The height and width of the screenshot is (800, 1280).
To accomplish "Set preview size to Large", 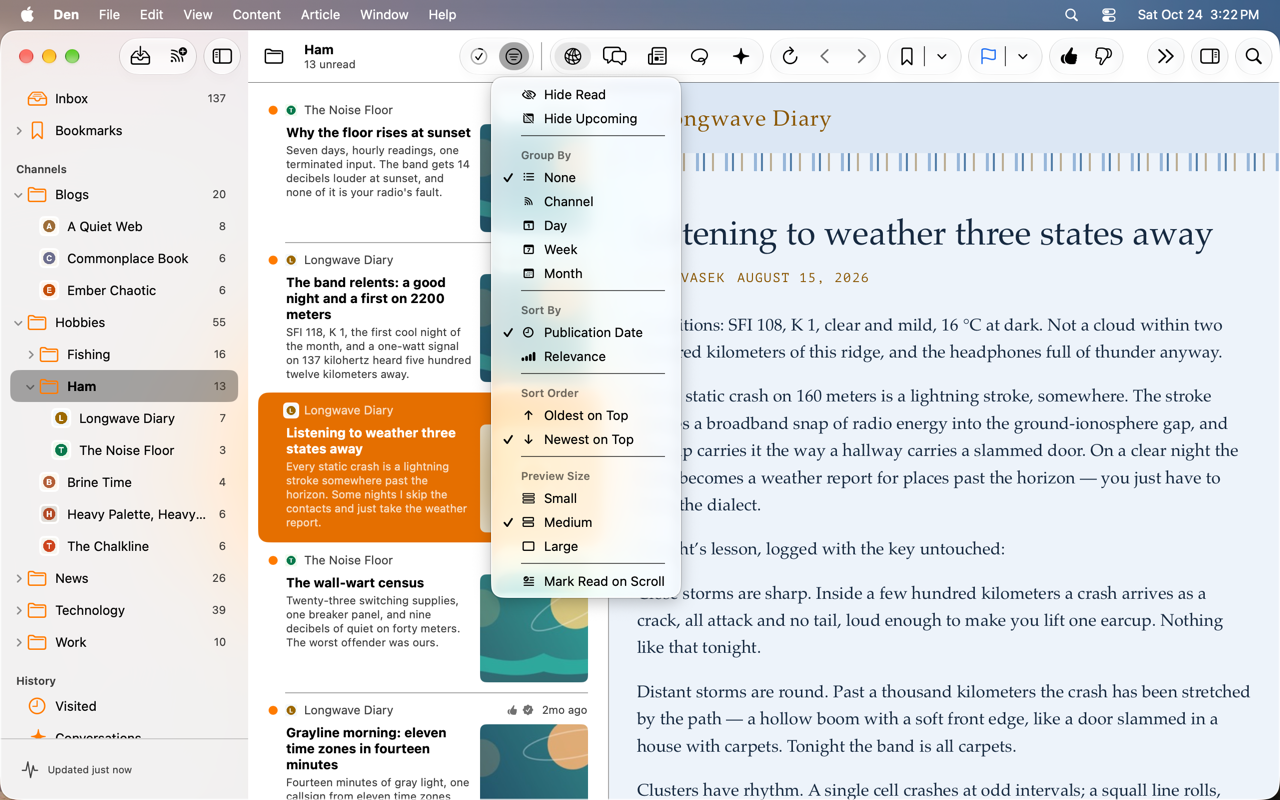I will 586,546.
